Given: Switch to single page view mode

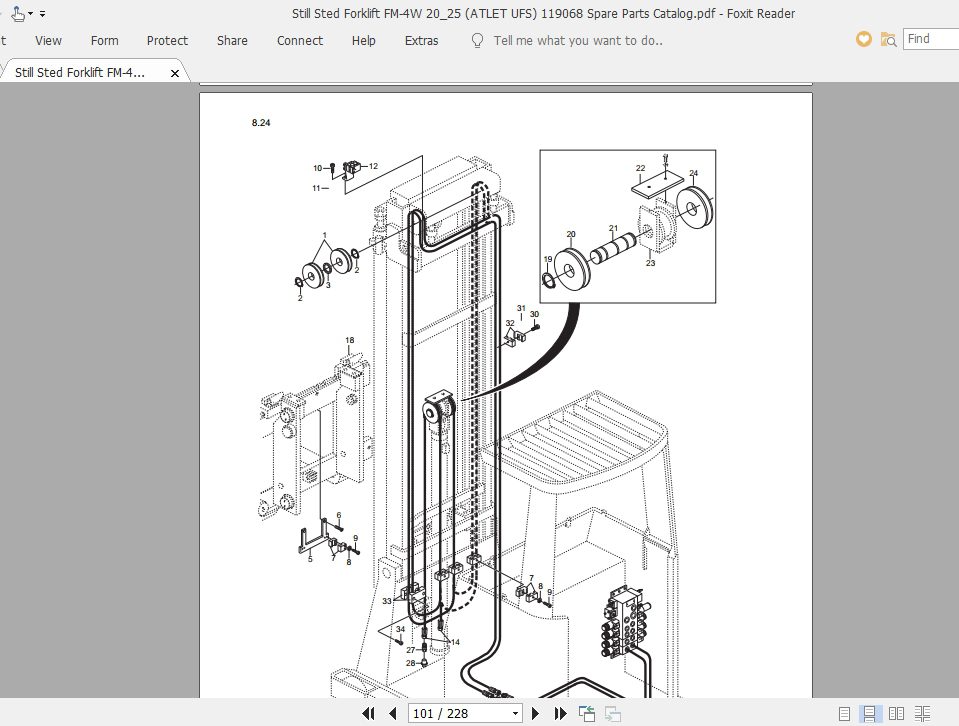Looking at the screenshot, I should click(844, 713).
